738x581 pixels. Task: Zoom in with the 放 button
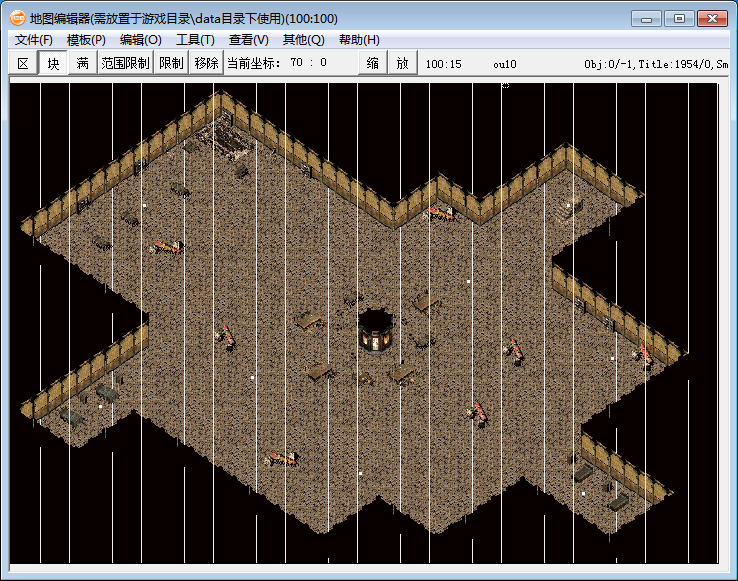402,63
